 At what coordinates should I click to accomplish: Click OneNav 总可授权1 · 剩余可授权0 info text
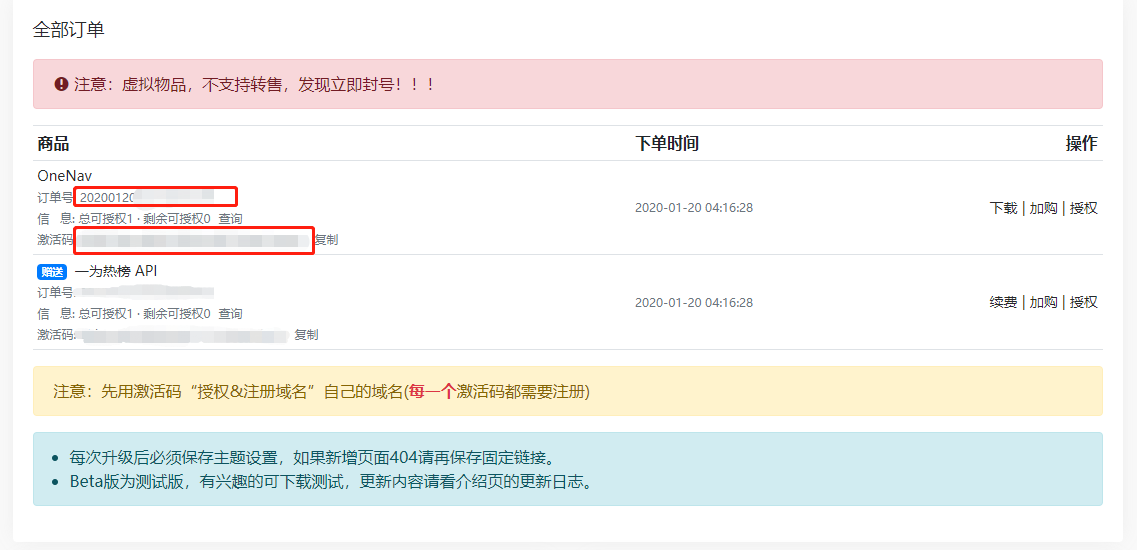point(144,218)
